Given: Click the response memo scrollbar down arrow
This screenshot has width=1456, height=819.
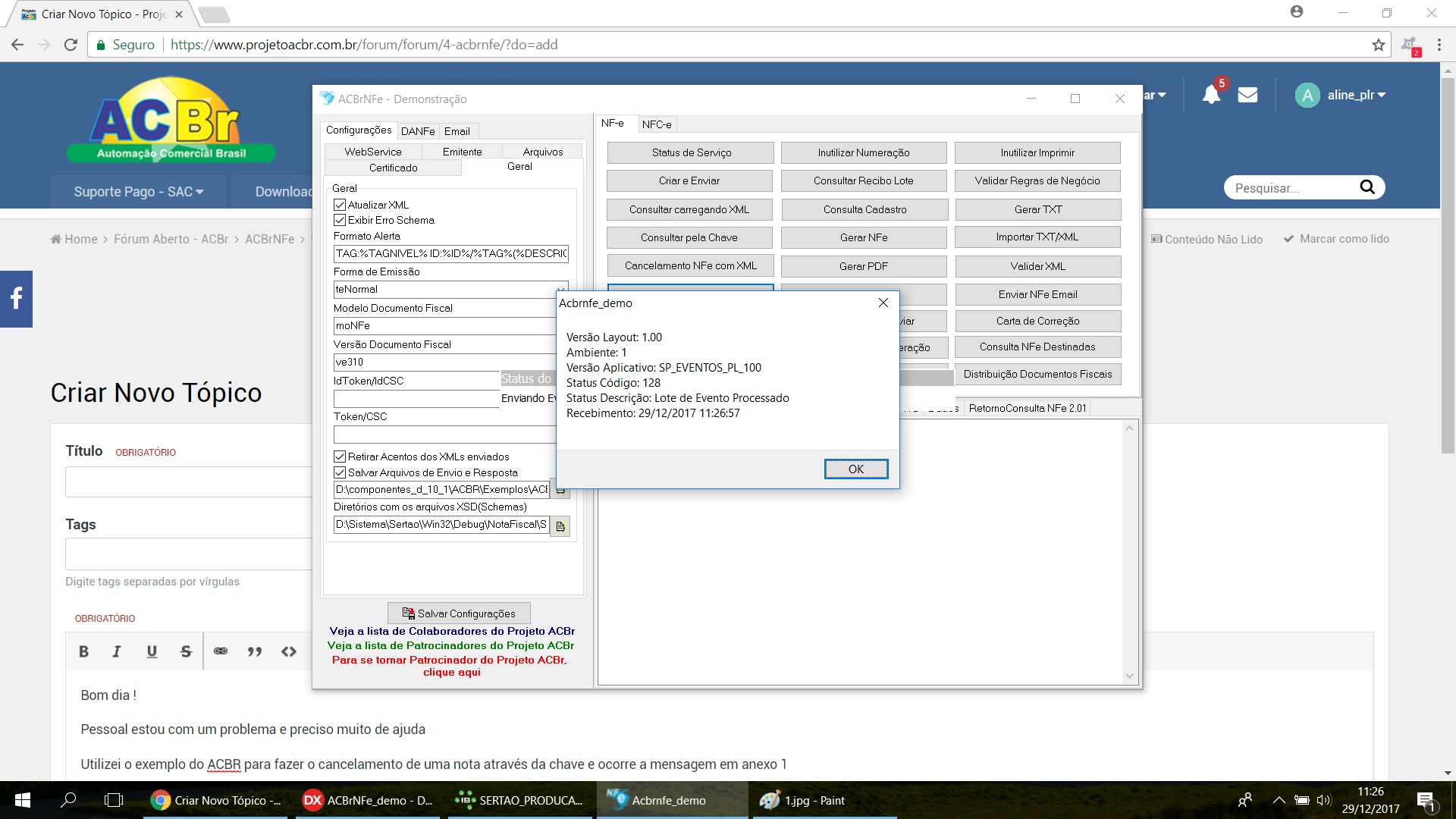Looking at the screenshot, I should coord(1130,676).
